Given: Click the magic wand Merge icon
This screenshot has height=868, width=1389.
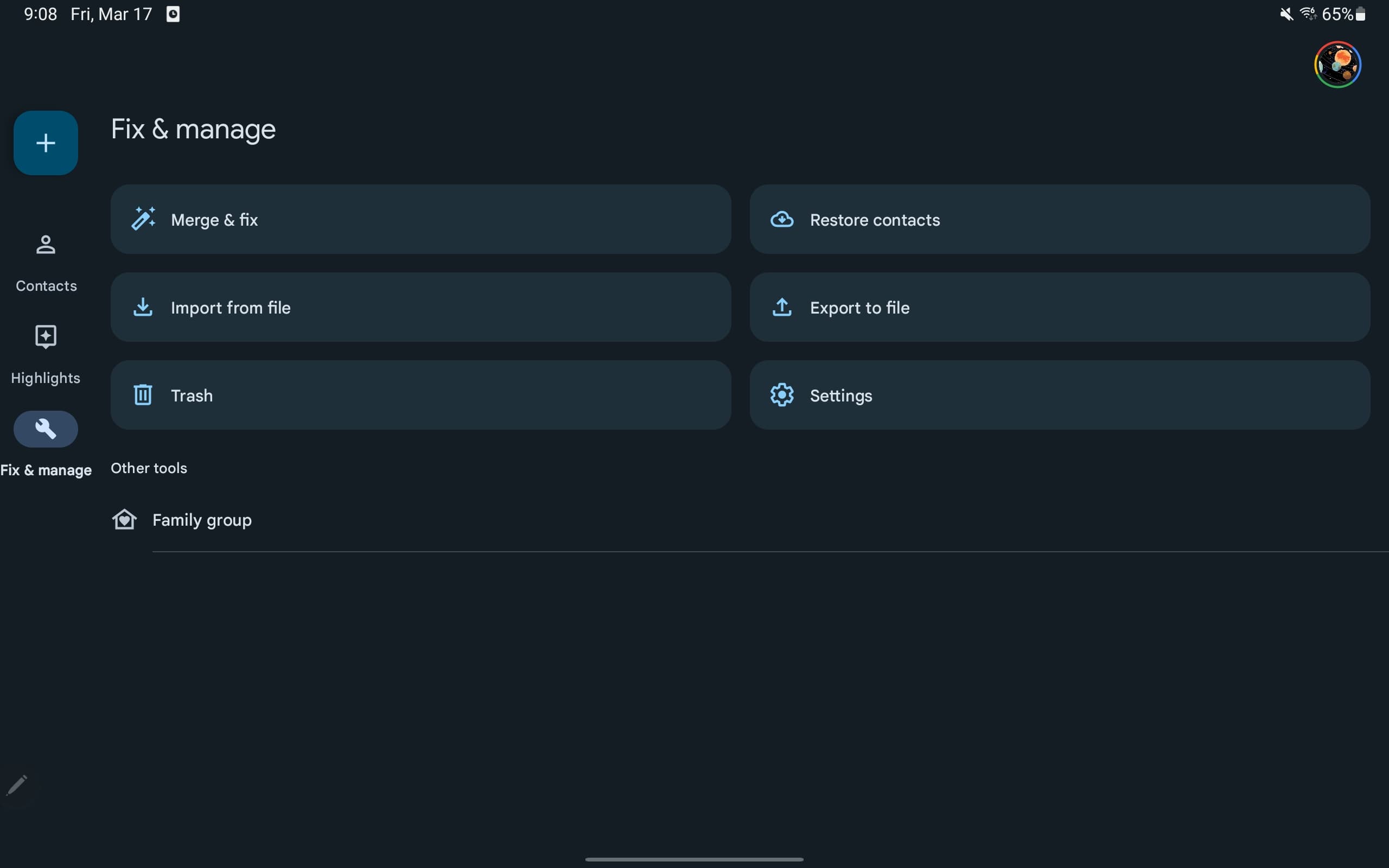Looking at the screenshot, I should click(143, 219).
